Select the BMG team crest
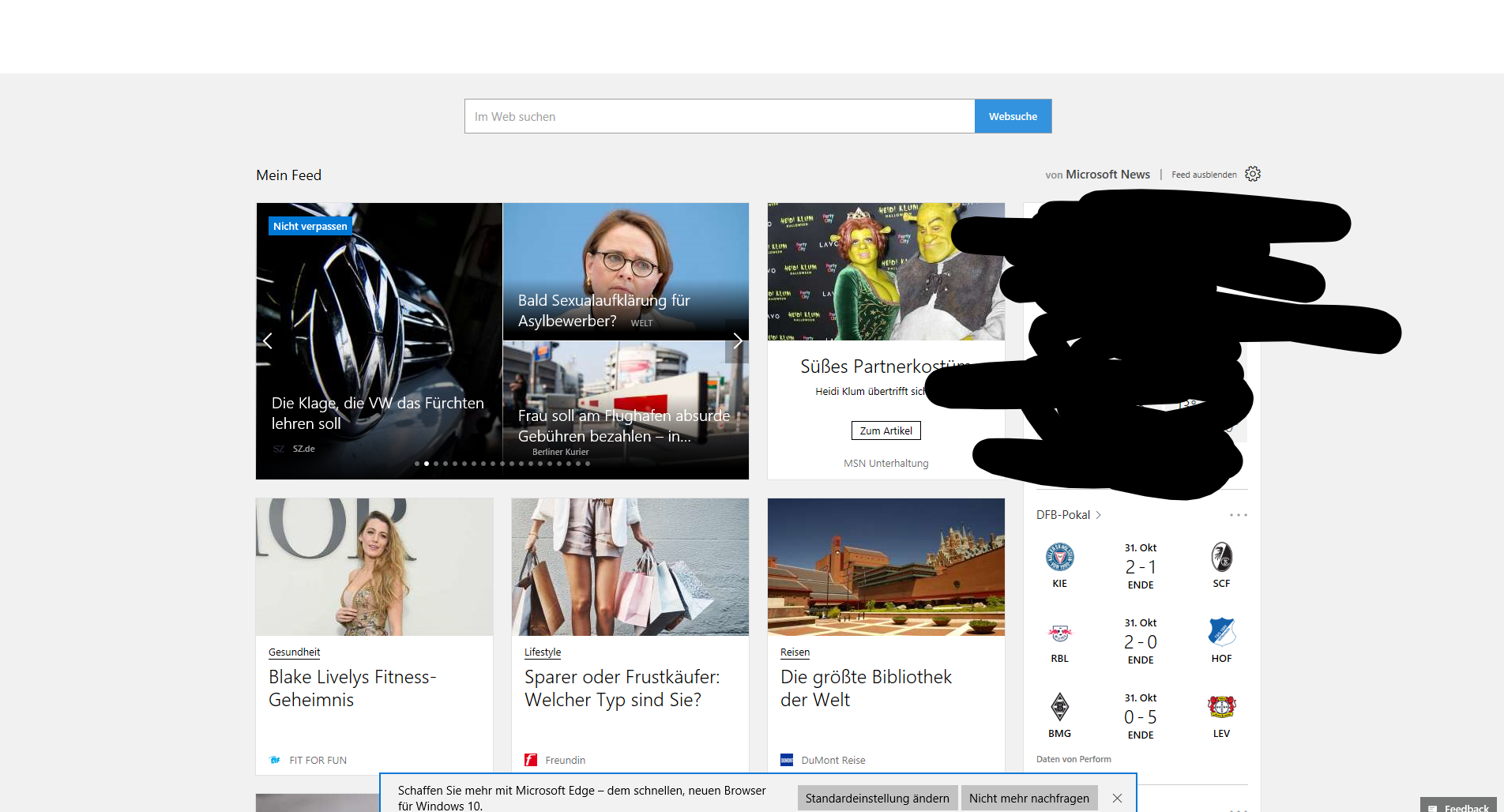The image size is (1504, 812). pos(1059,707)
